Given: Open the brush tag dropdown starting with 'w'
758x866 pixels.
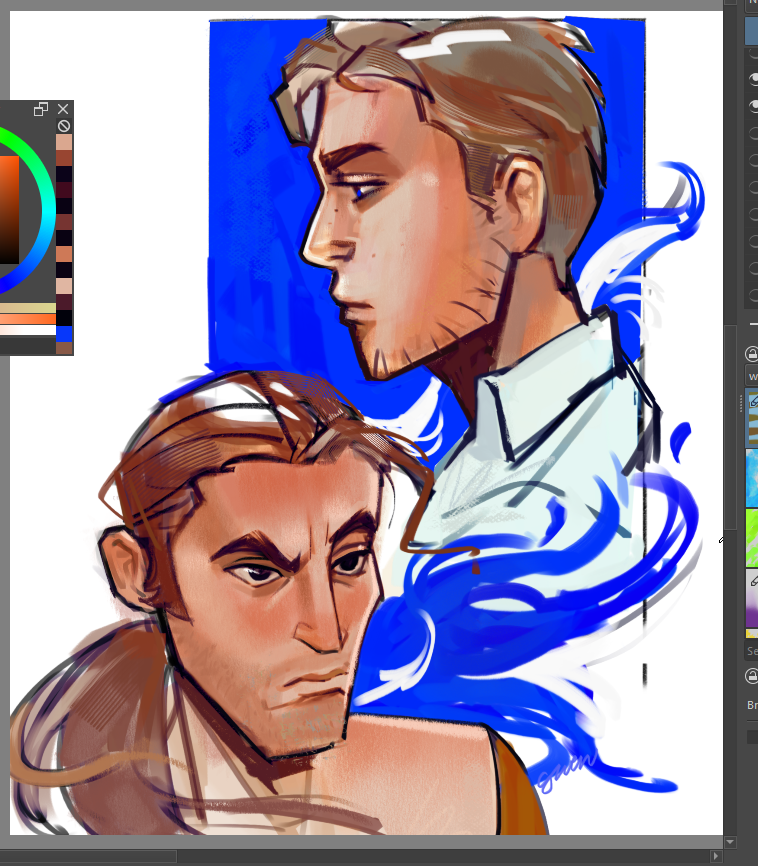Looking at the screenshot, I should point(752,377).
